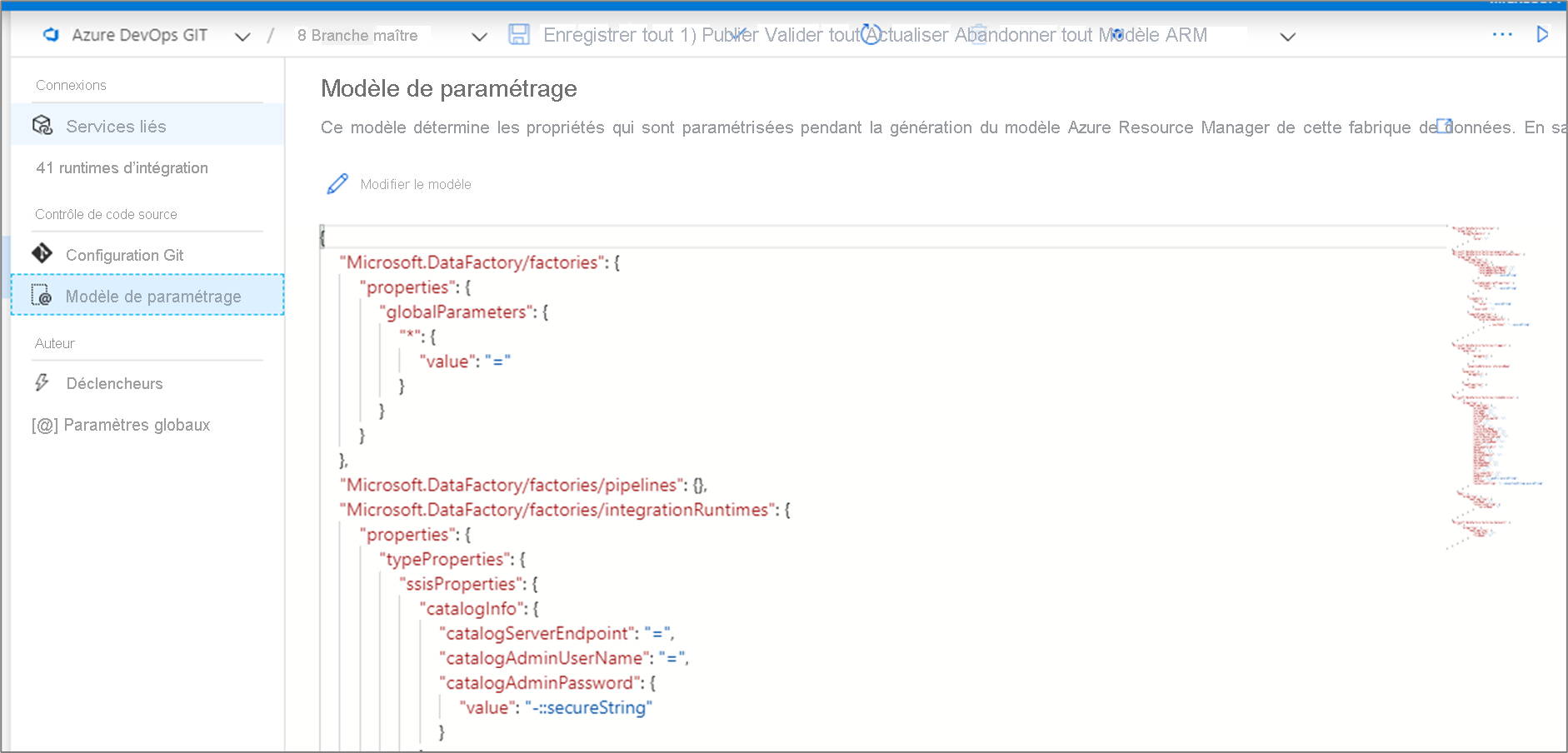Image resolution: width=1568 pixels, height=753 pixels.
Task: Click the Connexions section header
Action: [71, 85]
